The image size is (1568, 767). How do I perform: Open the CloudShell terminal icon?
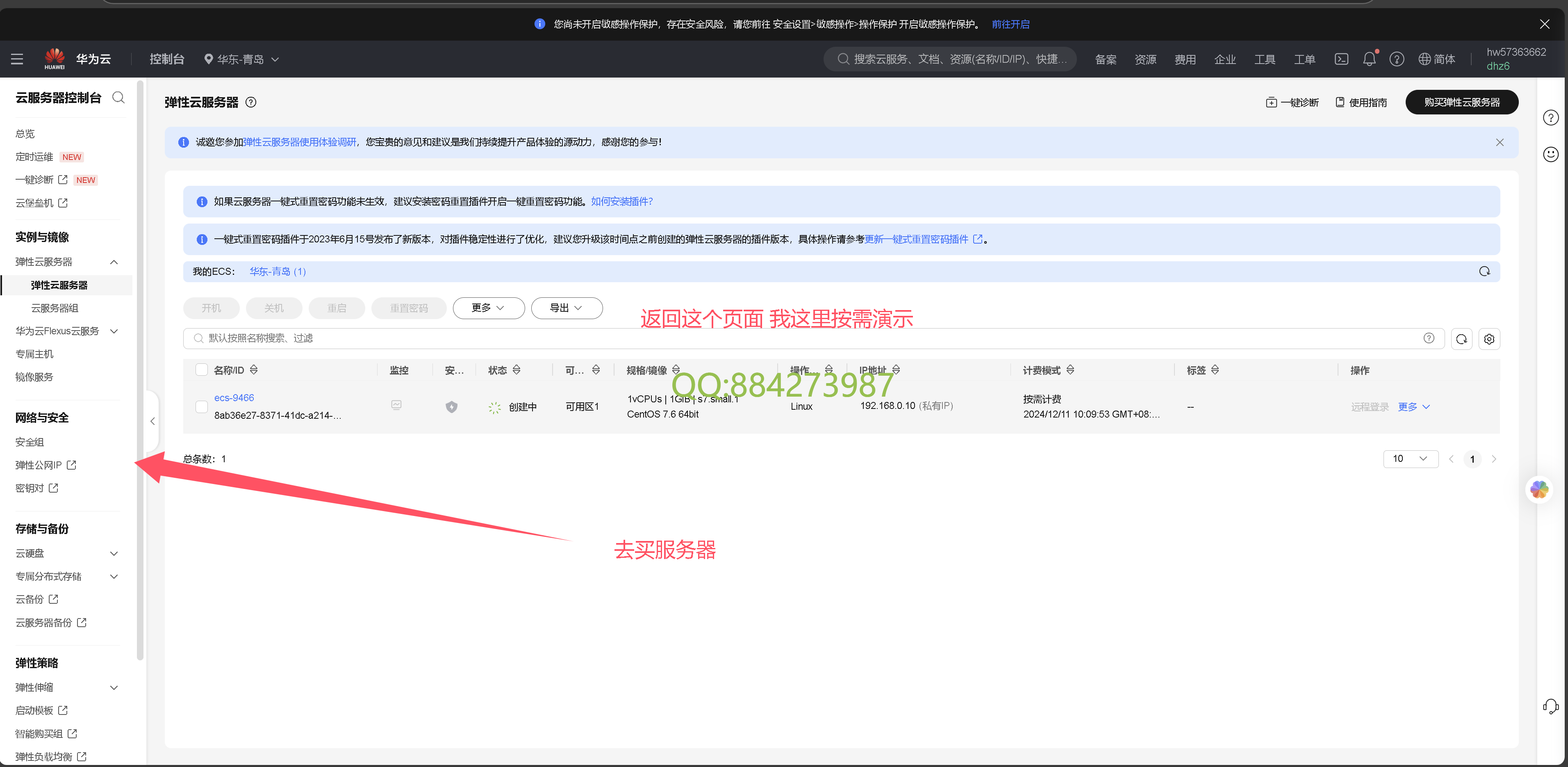(1342, 59)
